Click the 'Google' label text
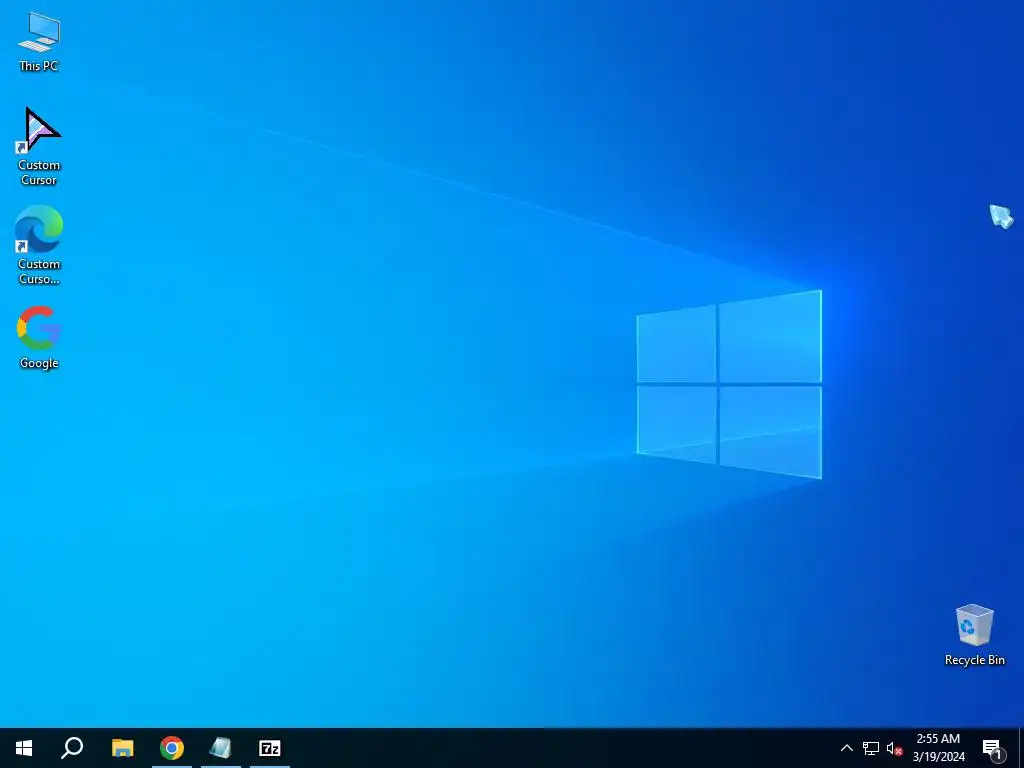This screenshot has width=1024, height=768. pyautogui.click(x=39, y=362)
